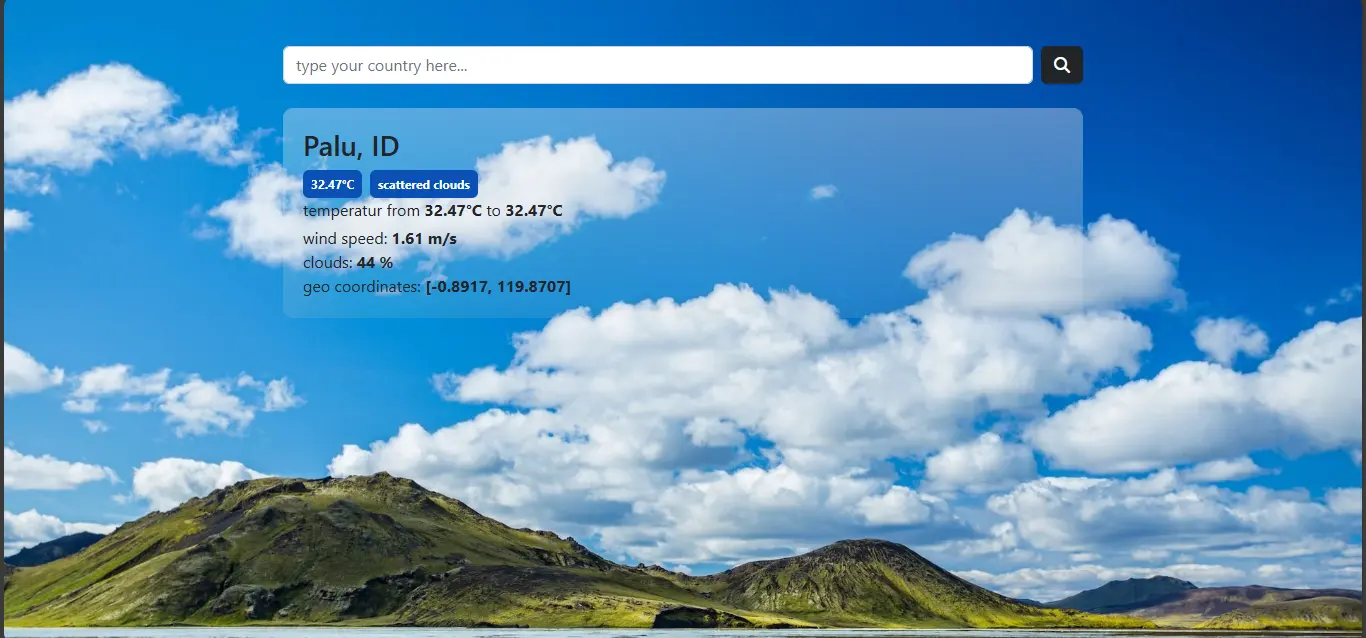
Task: Click the 'scattered clouds' badge
Action: click(x=423, y=184)
